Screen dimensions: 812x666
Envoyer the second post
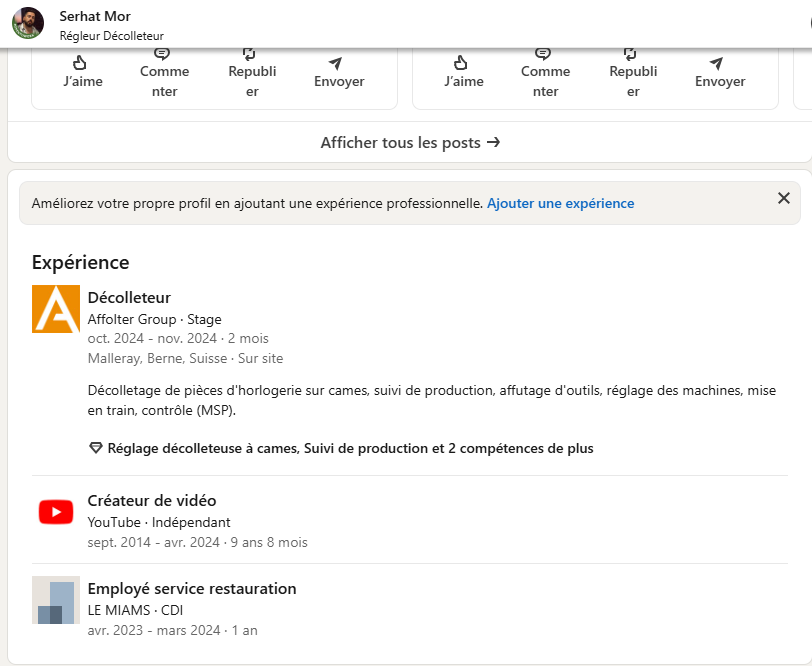[x=720, y=73]
